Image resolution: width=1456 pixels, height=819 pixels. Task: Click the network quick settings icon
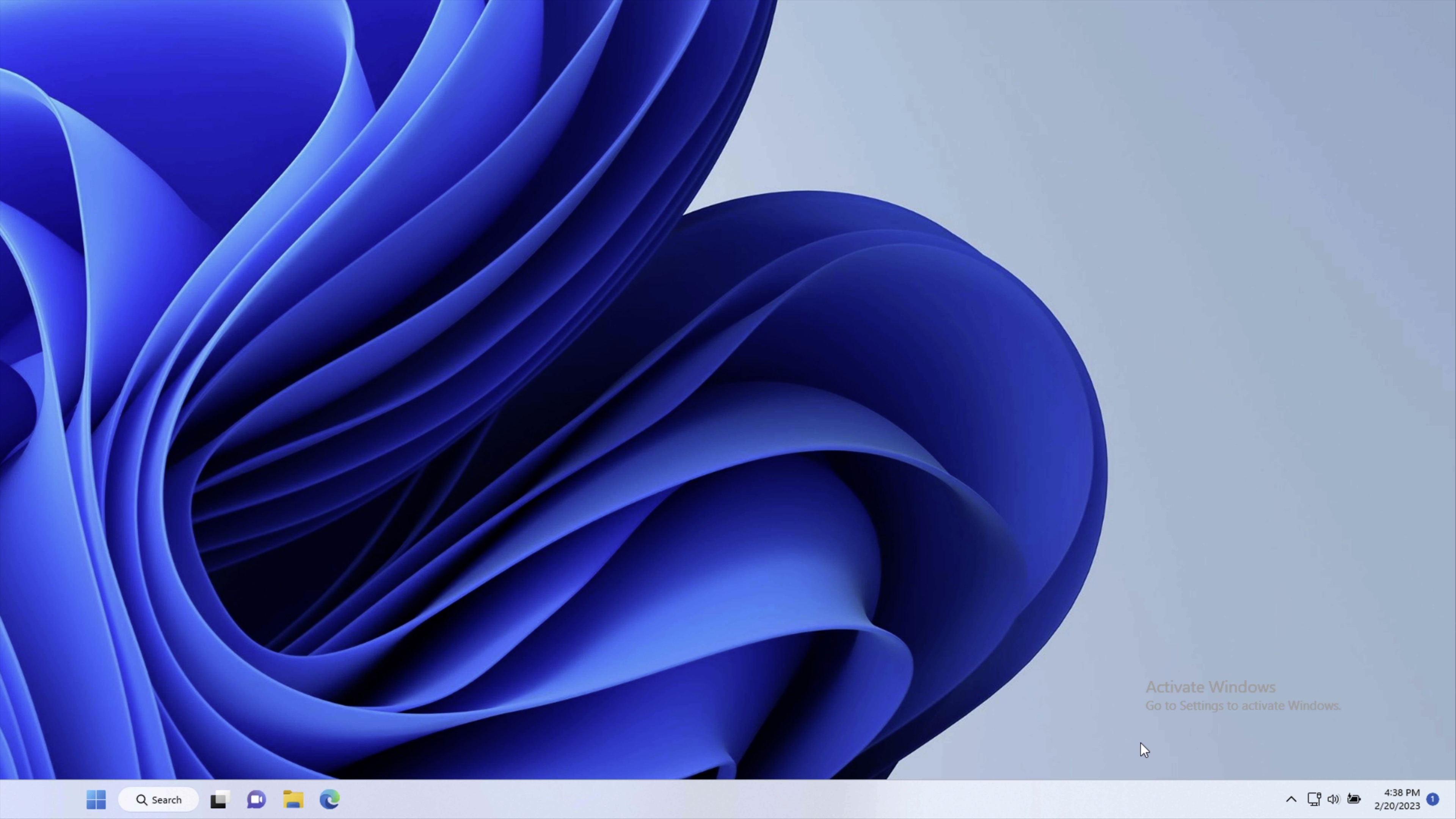point(1314,799)
